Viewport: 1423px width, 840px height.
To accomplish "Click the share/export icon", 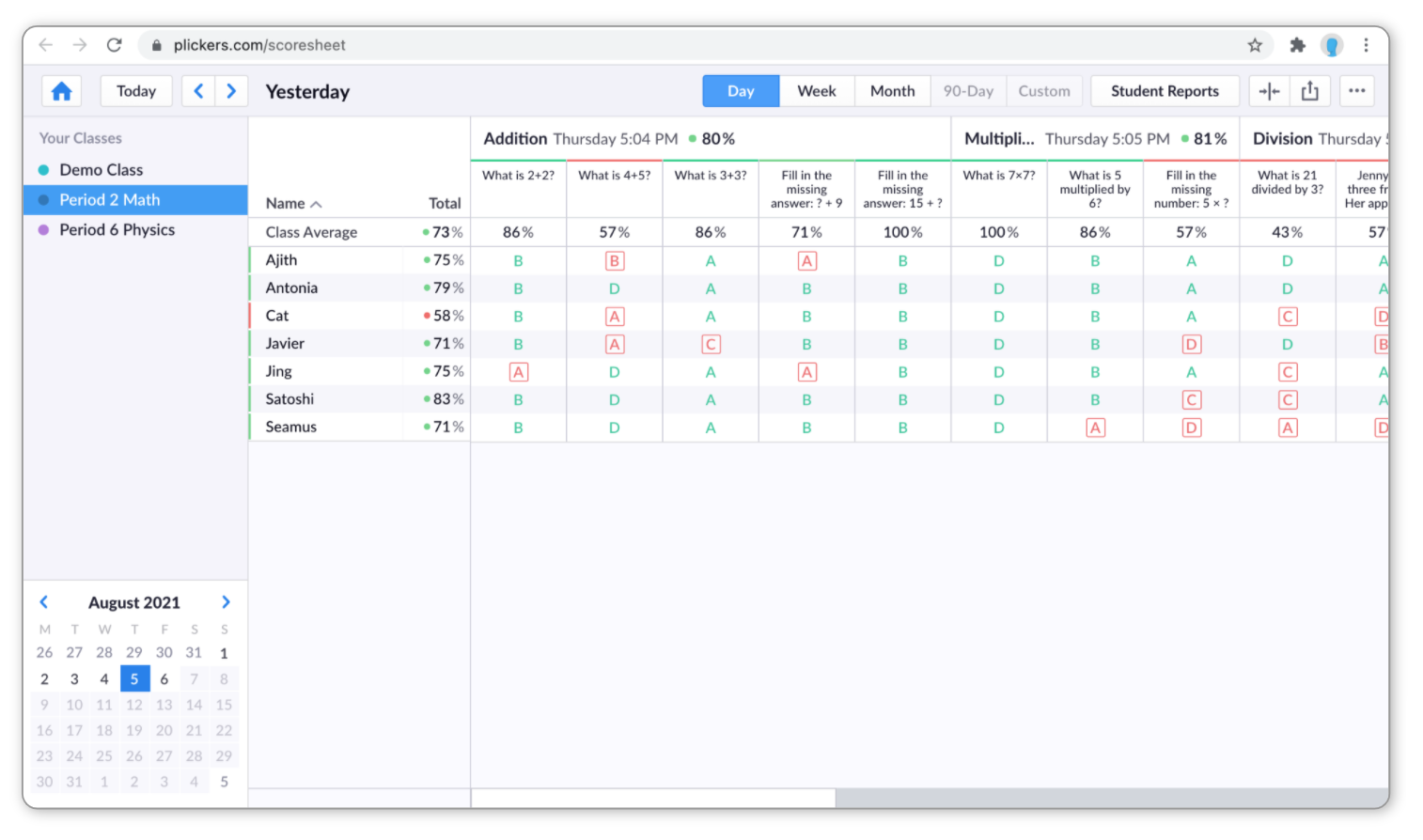I will [1310, 91].
